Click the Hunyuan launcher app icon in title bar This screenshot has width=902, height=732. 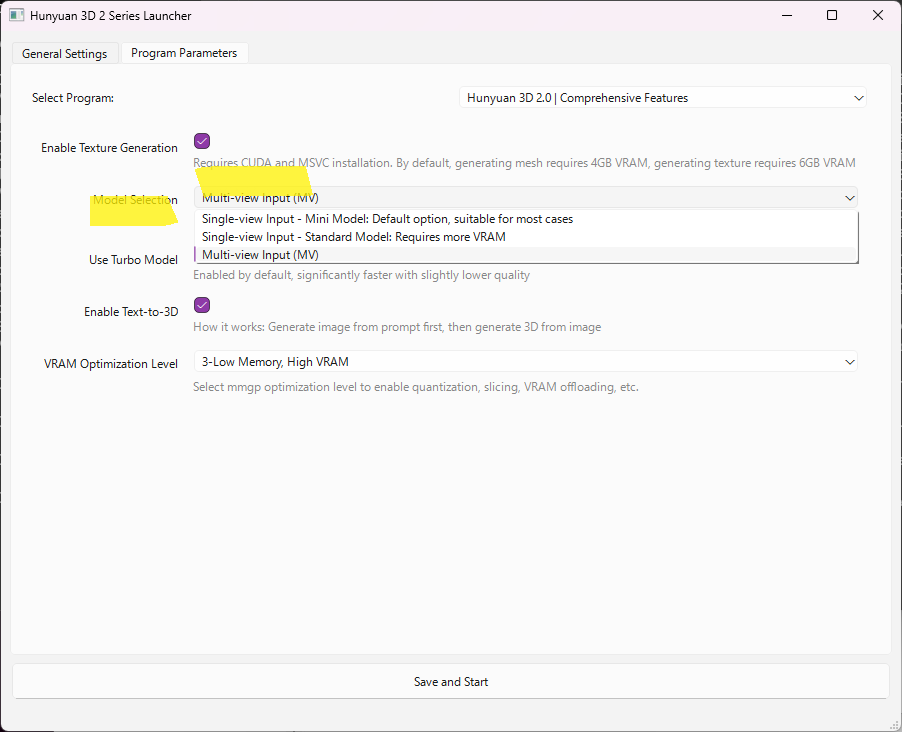click(x=17, y=16)
